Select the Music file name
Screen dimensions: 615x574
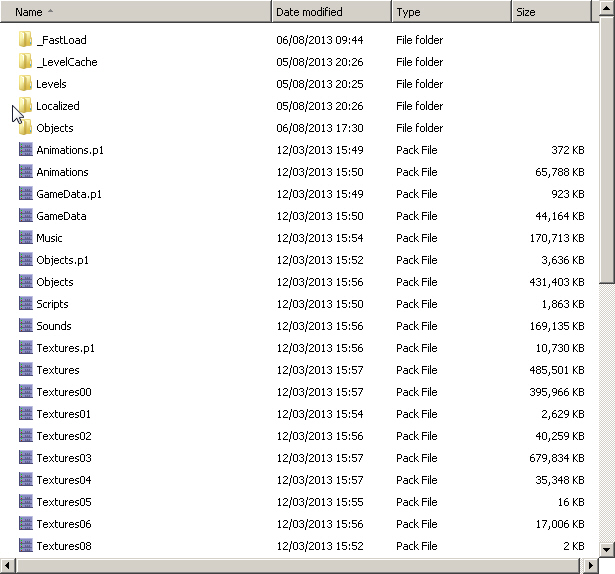pyautogui.click(x=49, y=238)
